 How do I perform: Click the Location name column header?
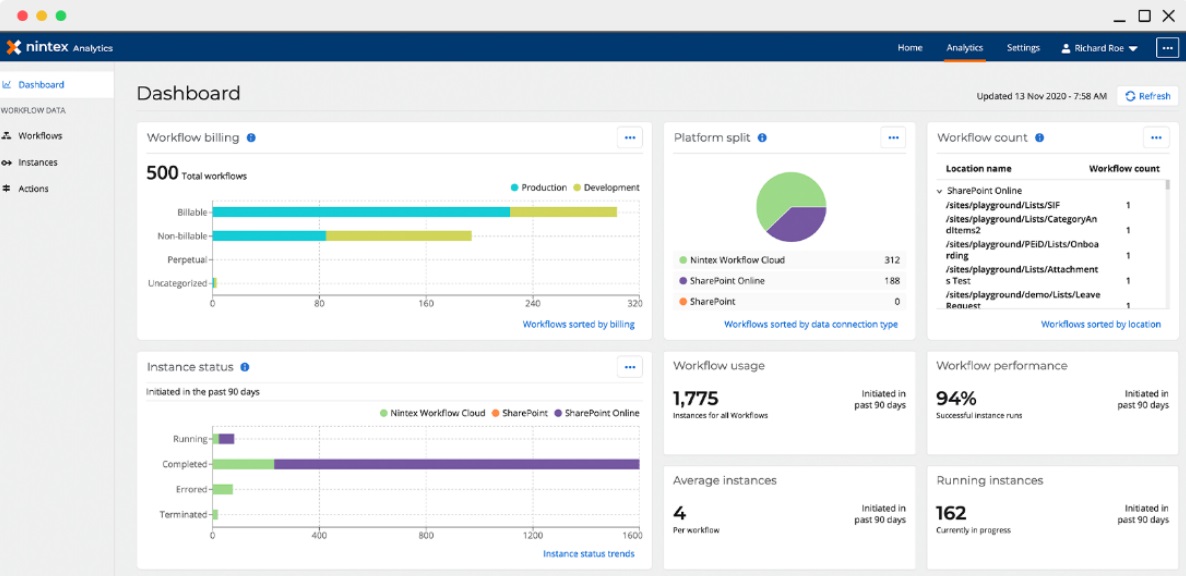pyautogui.click(x=979, y=169)
